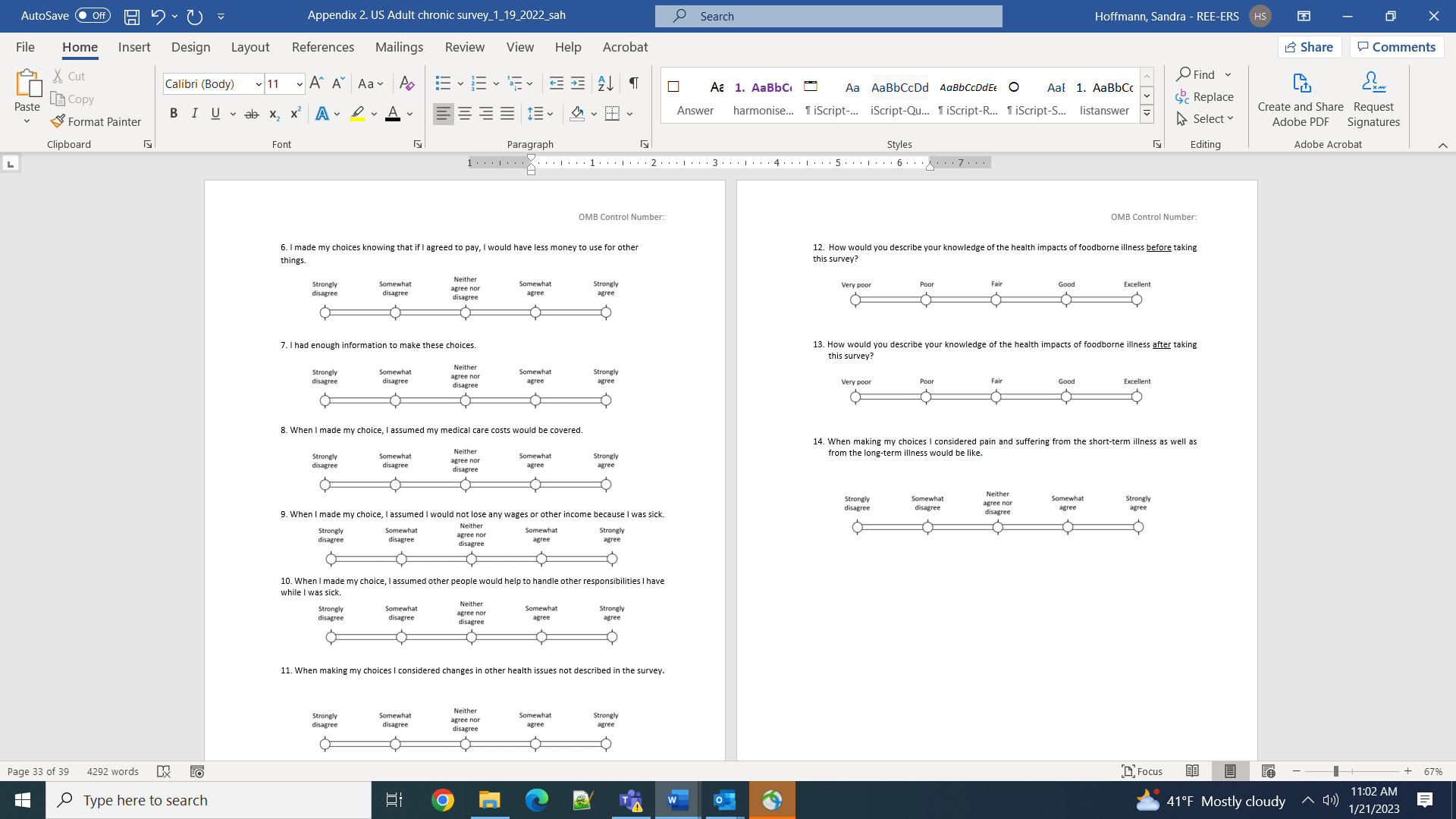Screen dimensions: 1456x819
Task: Click the Show/Hide paragraph marks icon
Action: tap(634, 83)
